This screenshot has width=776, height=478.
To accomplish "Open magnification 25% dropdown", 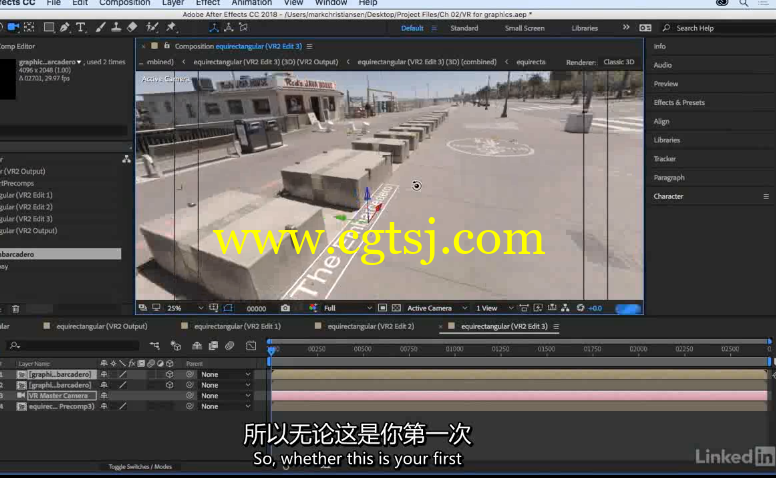I will (185, 308).
